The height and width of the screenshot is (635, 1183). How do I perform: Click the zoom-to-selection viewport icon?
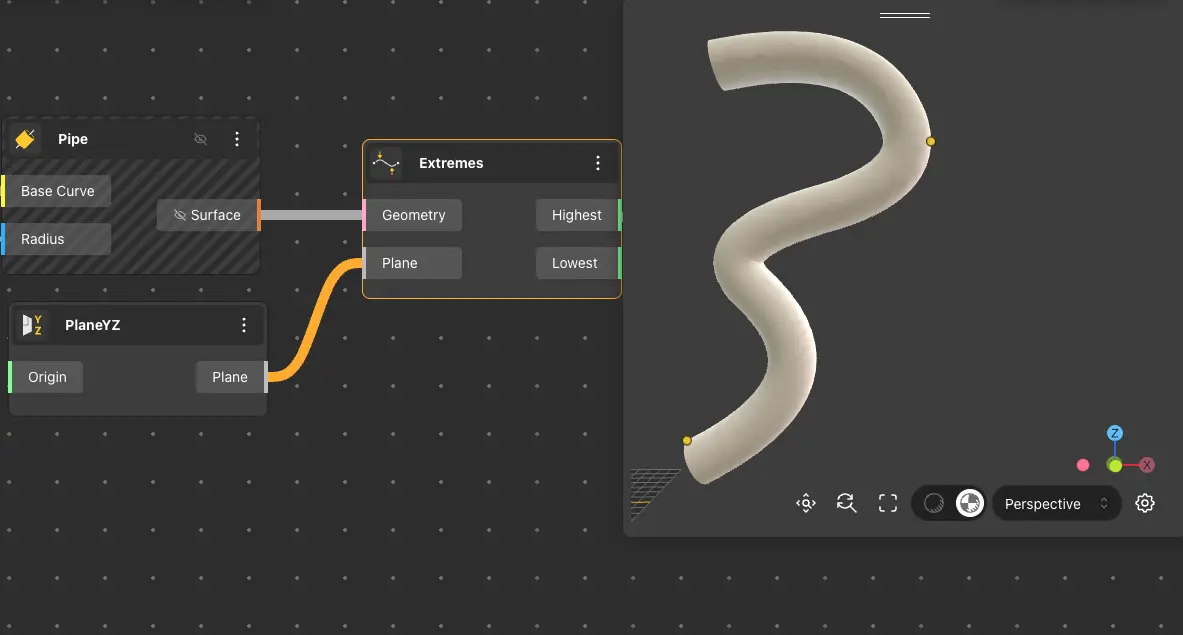click(x=806, y=503)
